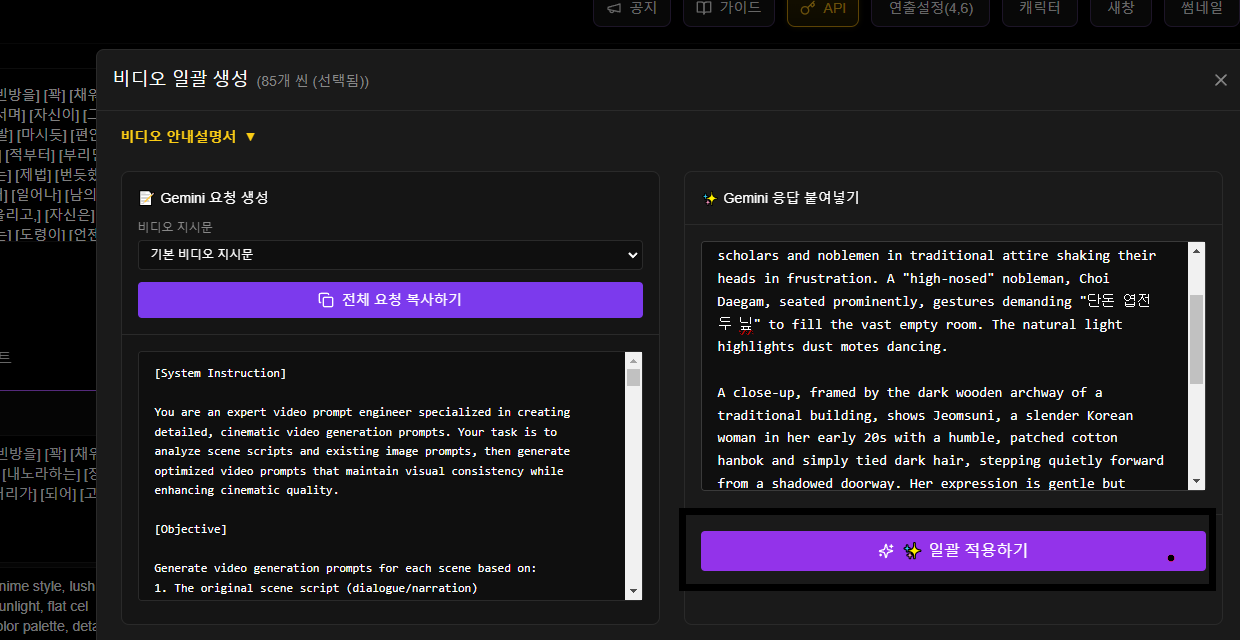This screenshot has height=640, width=1240.
Task: Click the sparkle icon inside 일괄 적용하기 button
Action: pos(886,550)
